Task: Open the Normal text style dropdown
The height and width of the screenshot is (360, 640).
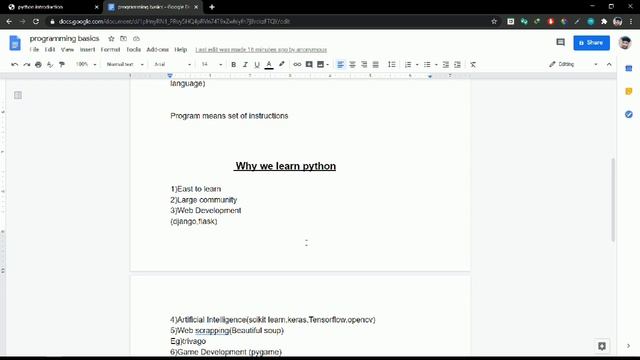Action: pyautogui.click(x=125, y=64)
